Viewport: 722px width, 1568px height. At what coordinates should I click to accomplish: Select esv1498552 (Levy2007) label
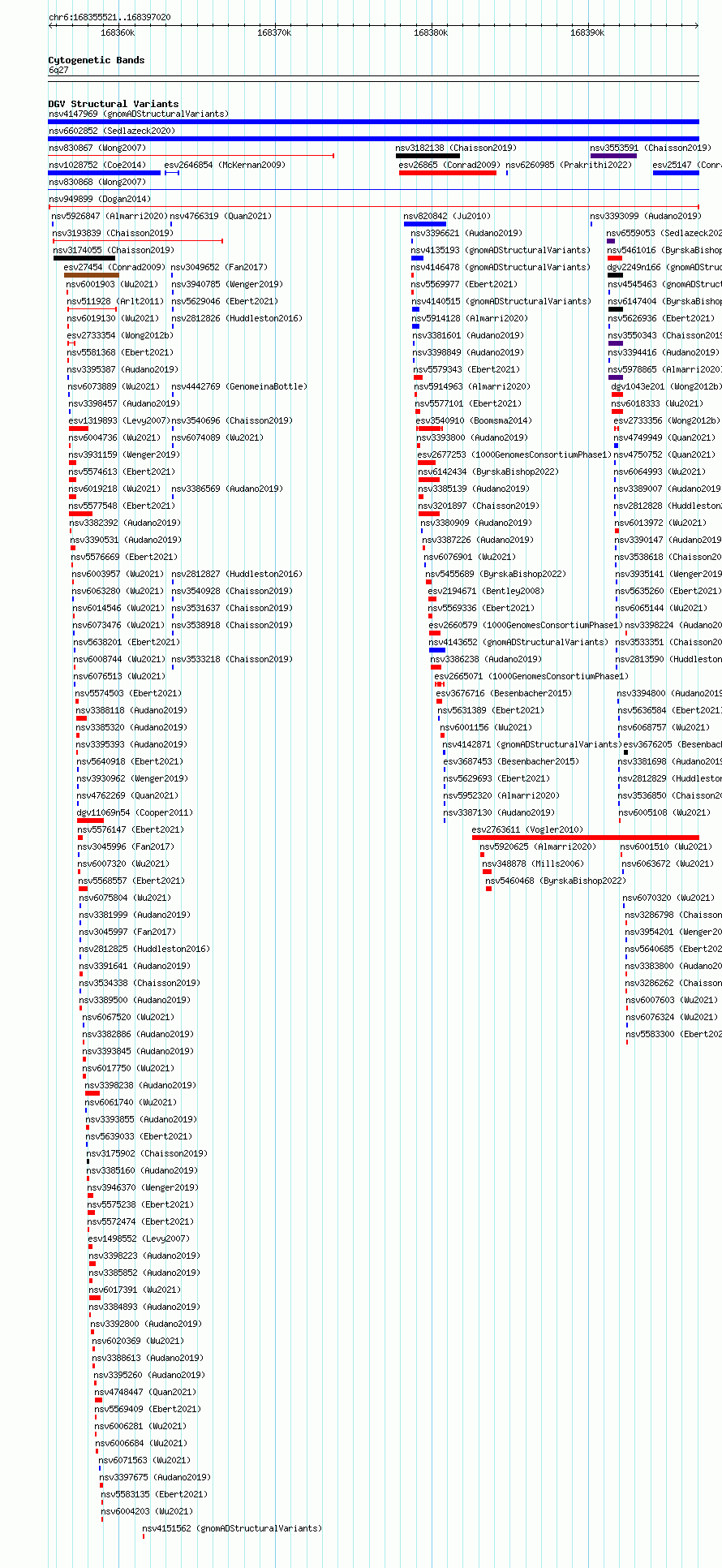[139, 1238]
